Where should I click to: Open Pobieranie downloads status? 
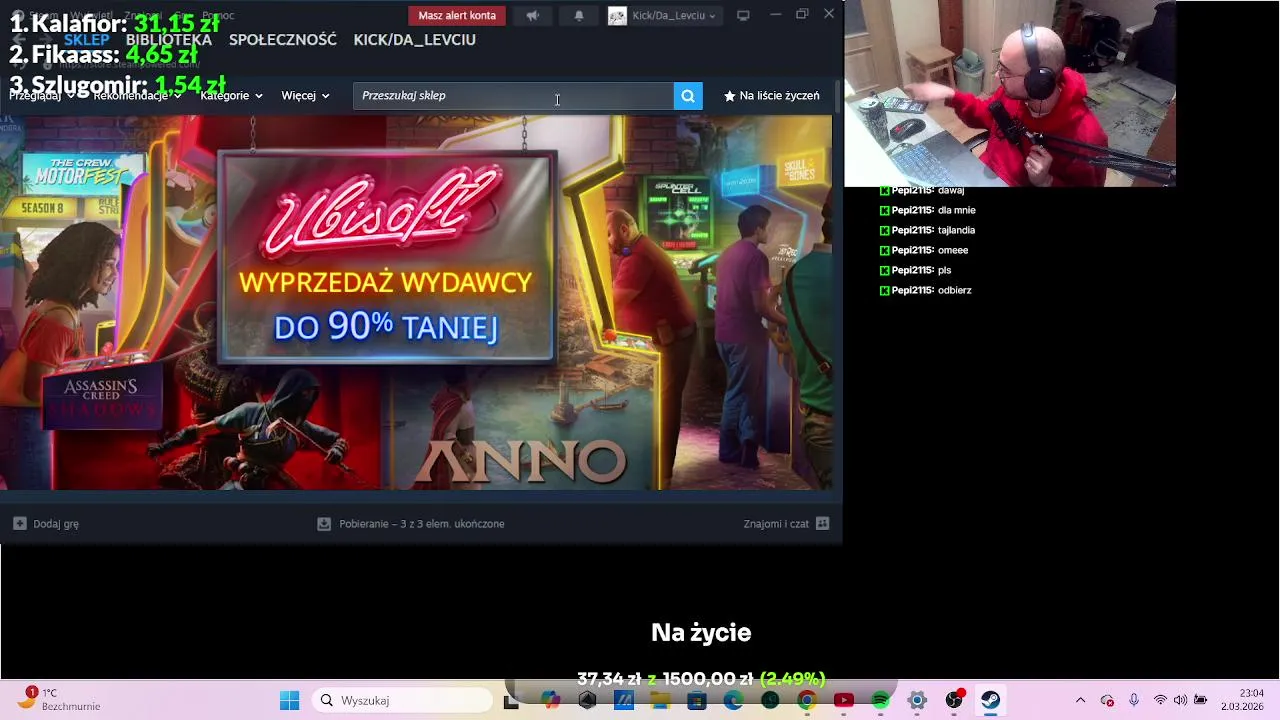pyautogui.click(x=411, y=523)
